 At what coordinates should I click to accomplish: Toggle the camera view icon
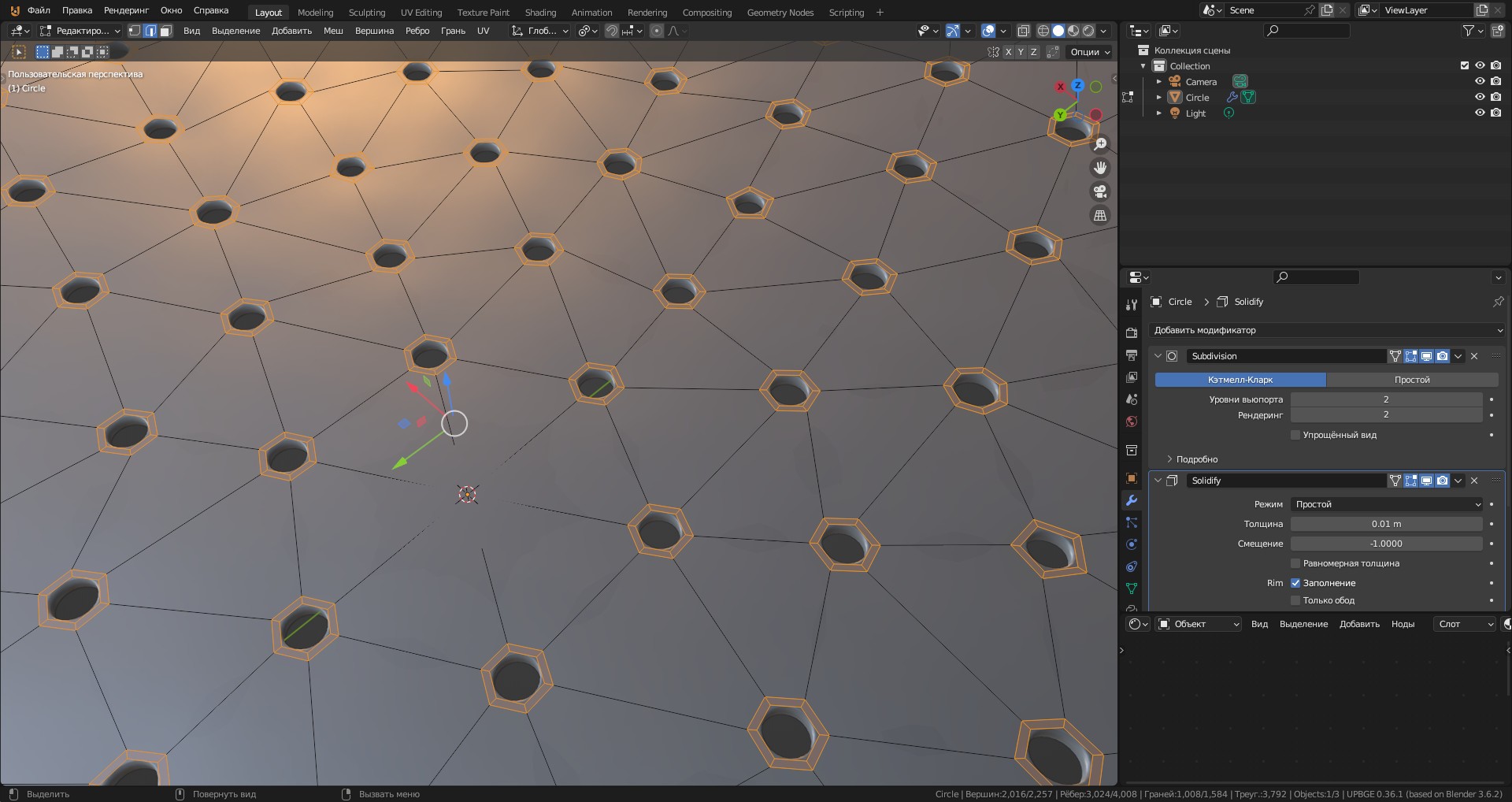[x=1100, y=191]
